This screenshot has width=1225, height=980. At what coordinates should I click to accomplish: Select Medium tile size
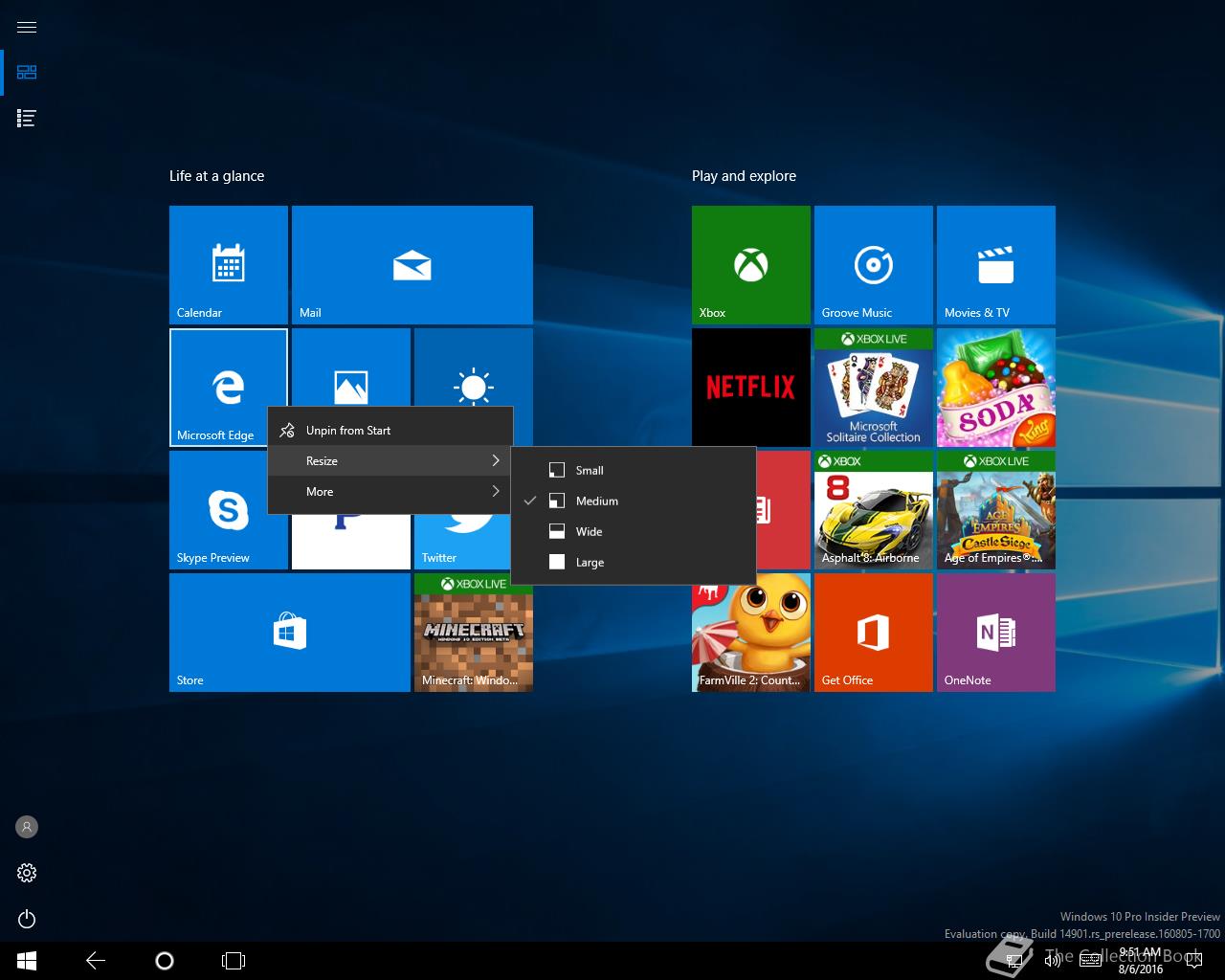coord(634,501)
